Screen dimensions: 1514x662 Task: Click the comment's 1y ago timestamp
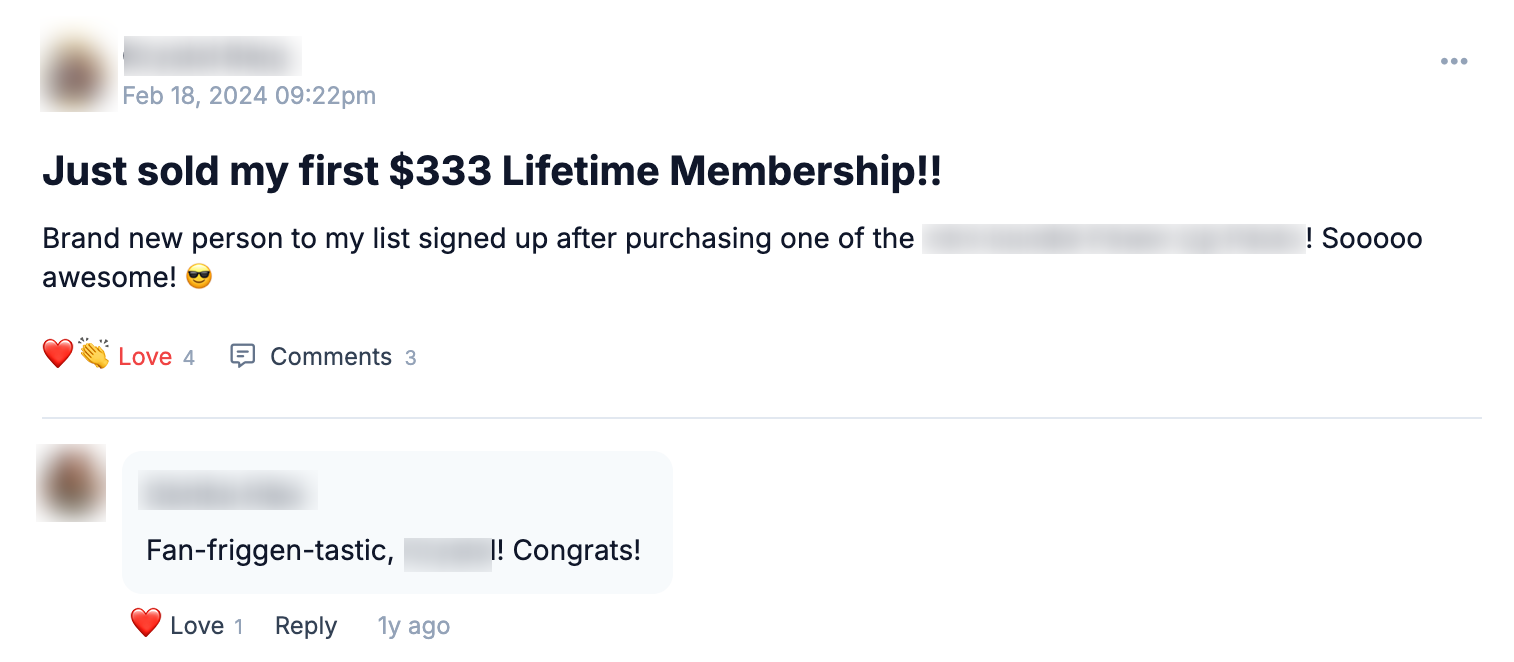[414, 626]
